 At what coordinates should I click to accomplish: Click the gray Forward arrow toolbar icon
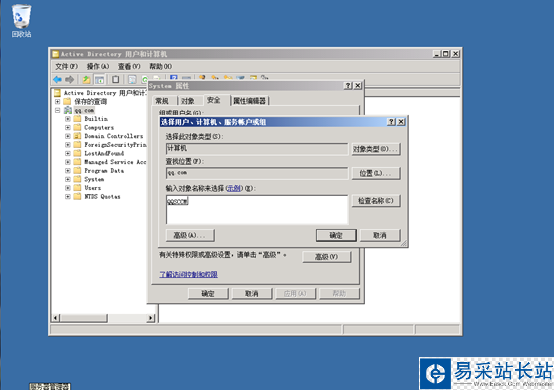70,79
